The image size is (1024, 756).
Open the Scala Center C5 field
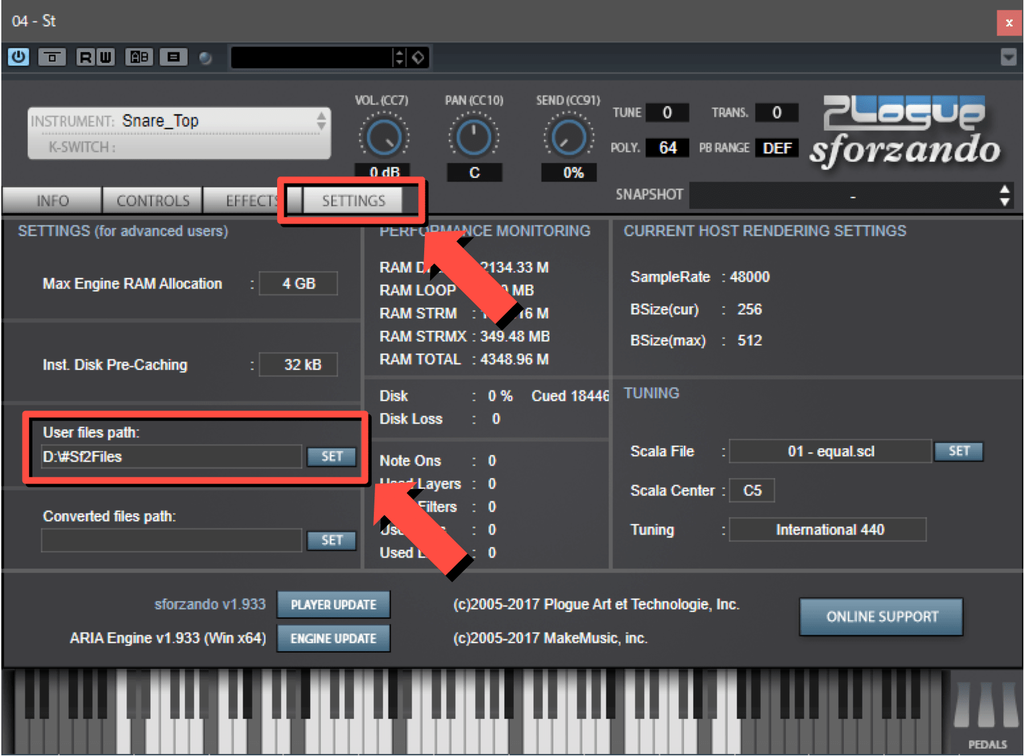(752, 490)
